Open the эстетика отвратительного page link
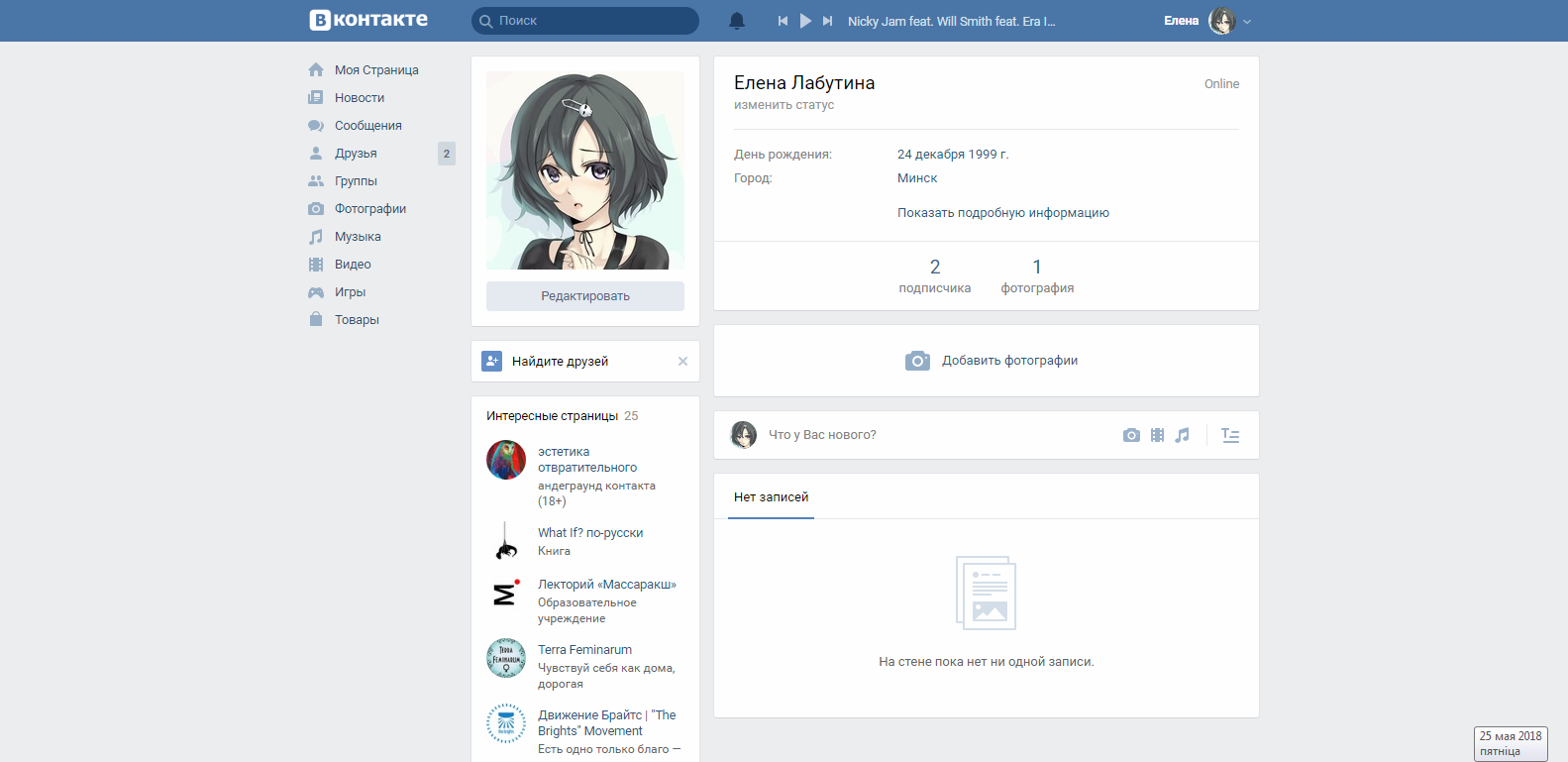 pos(587,460)
